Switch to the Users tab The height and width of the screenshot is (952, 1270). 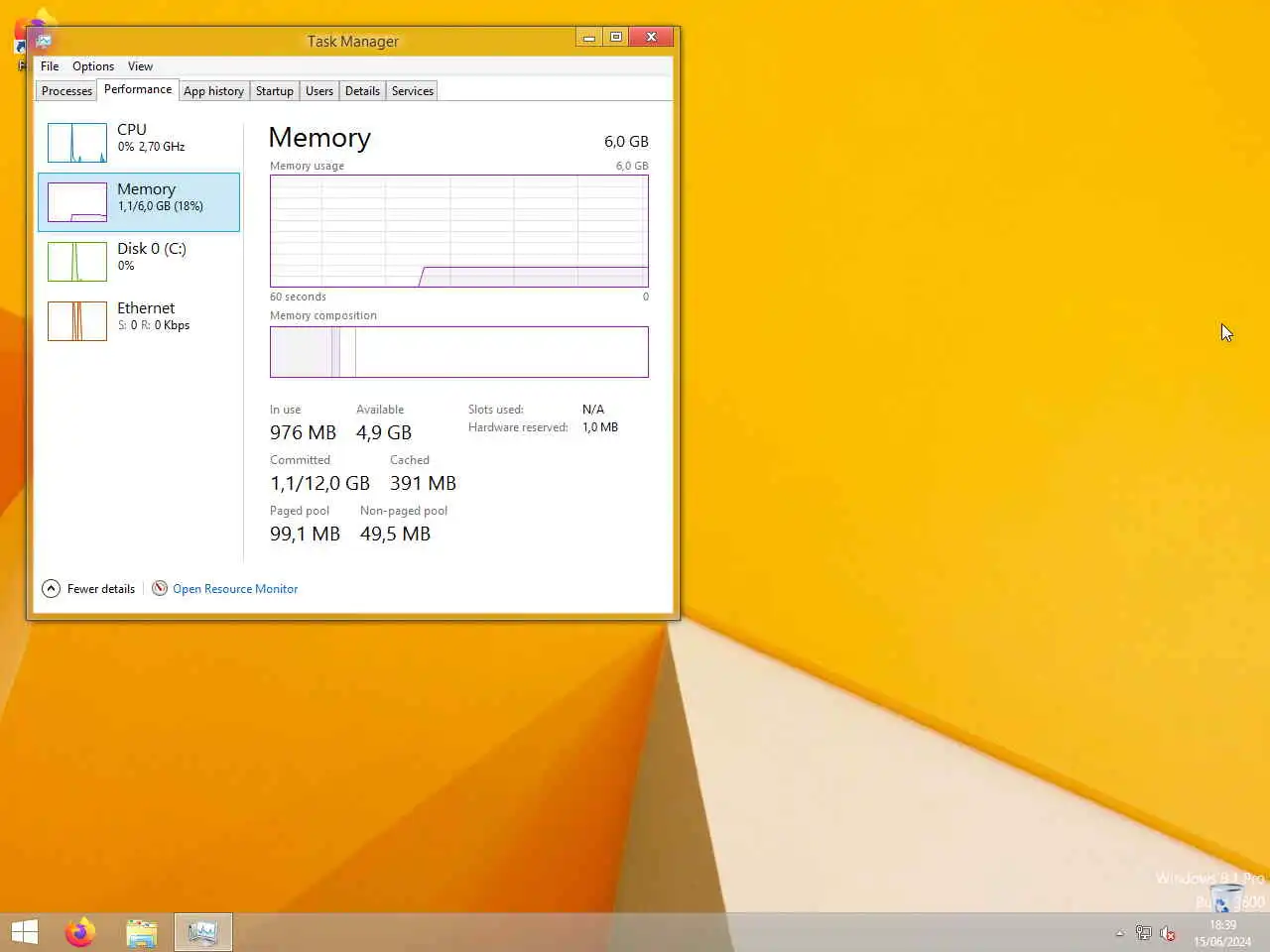(319, 91)
